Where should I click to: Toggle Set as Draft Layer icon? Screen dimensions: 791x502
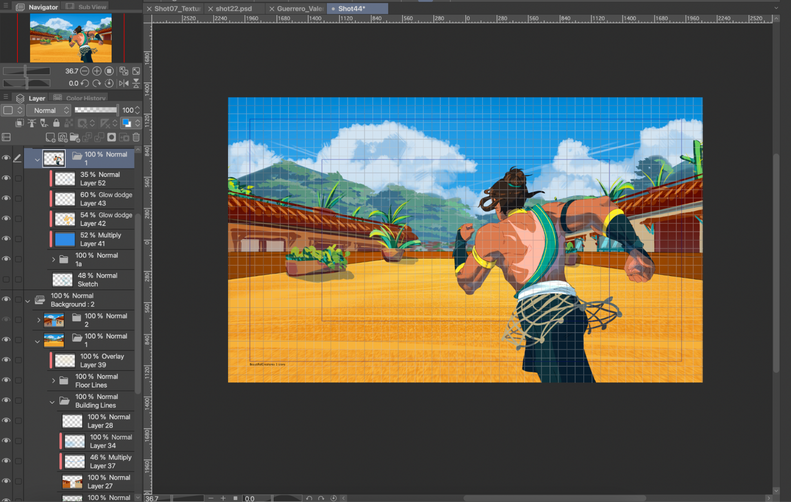coord(44,123)
